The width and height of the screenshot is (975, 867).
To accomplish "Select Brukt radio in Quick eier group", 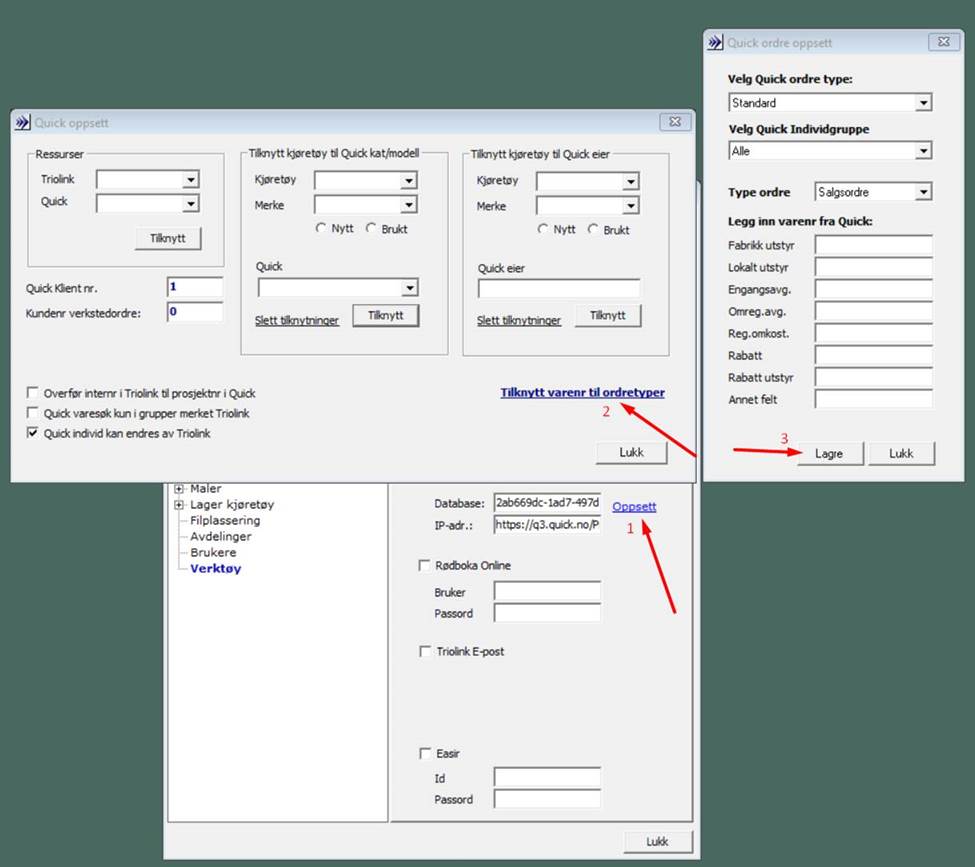I will click(593, 229).
